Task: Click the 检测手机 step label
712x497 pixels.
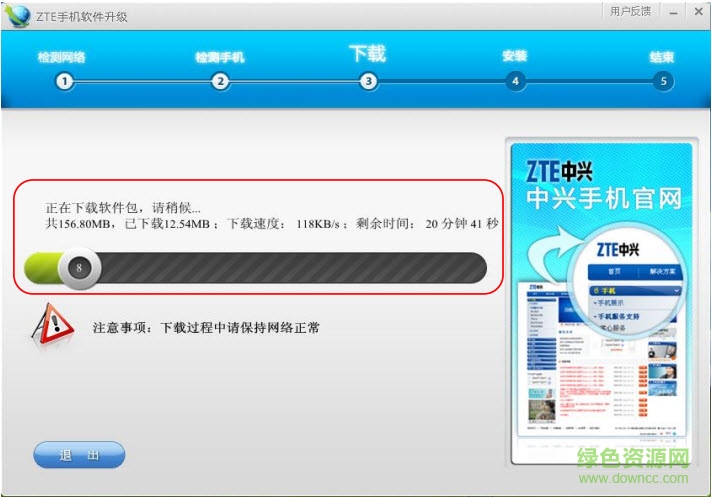Action: point(220,57)
